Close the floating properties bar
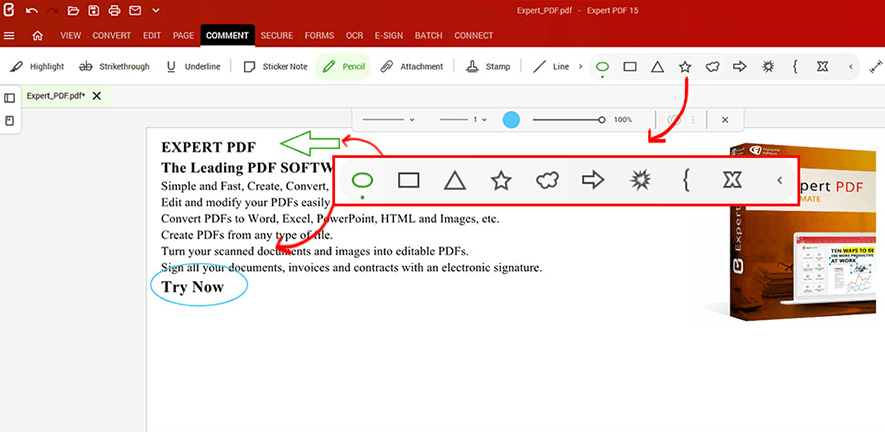885x432 pixels. coord(725,120)
